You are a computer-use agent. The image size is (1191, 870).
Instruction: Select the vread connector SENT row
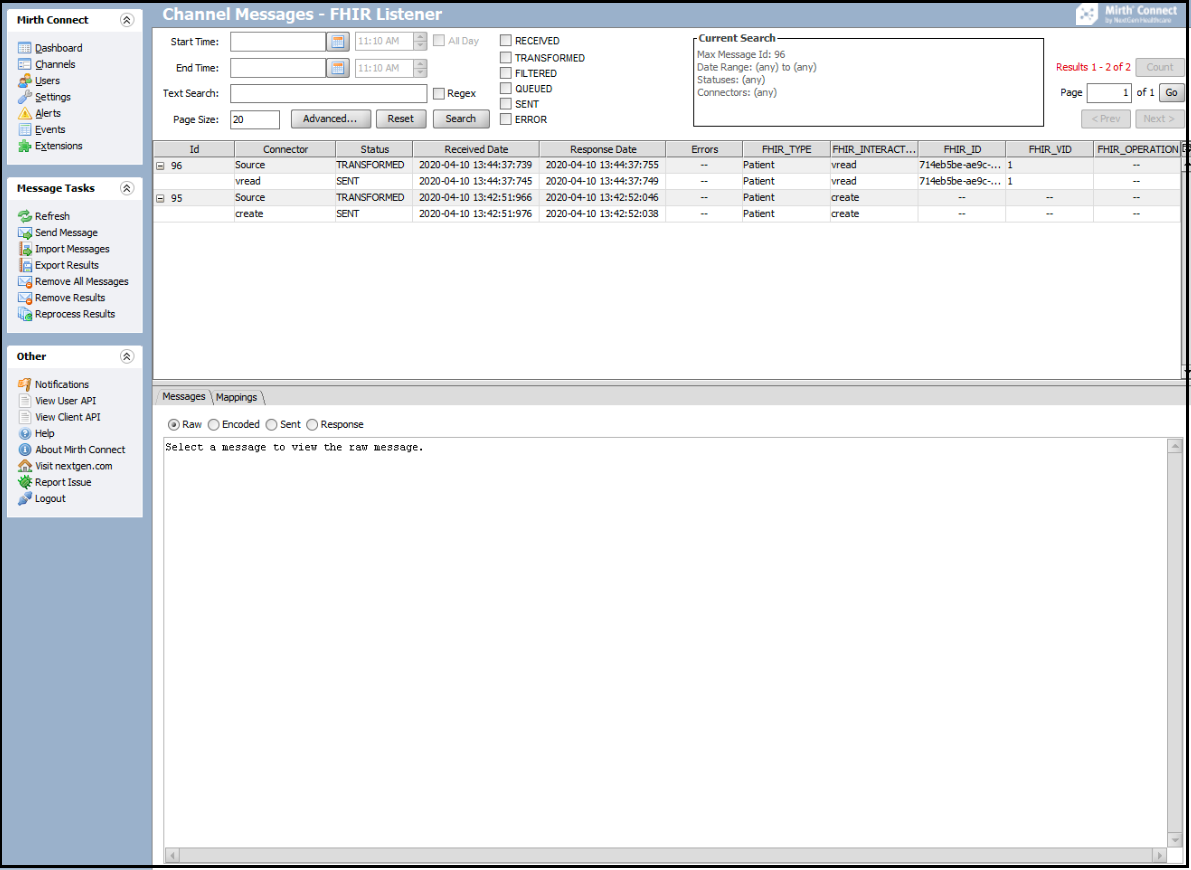(x=668, y=182)
